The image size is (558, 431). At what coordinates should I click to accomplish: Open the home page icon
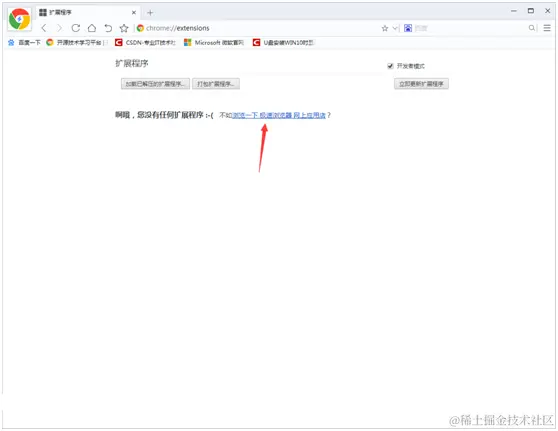point(92,28)
